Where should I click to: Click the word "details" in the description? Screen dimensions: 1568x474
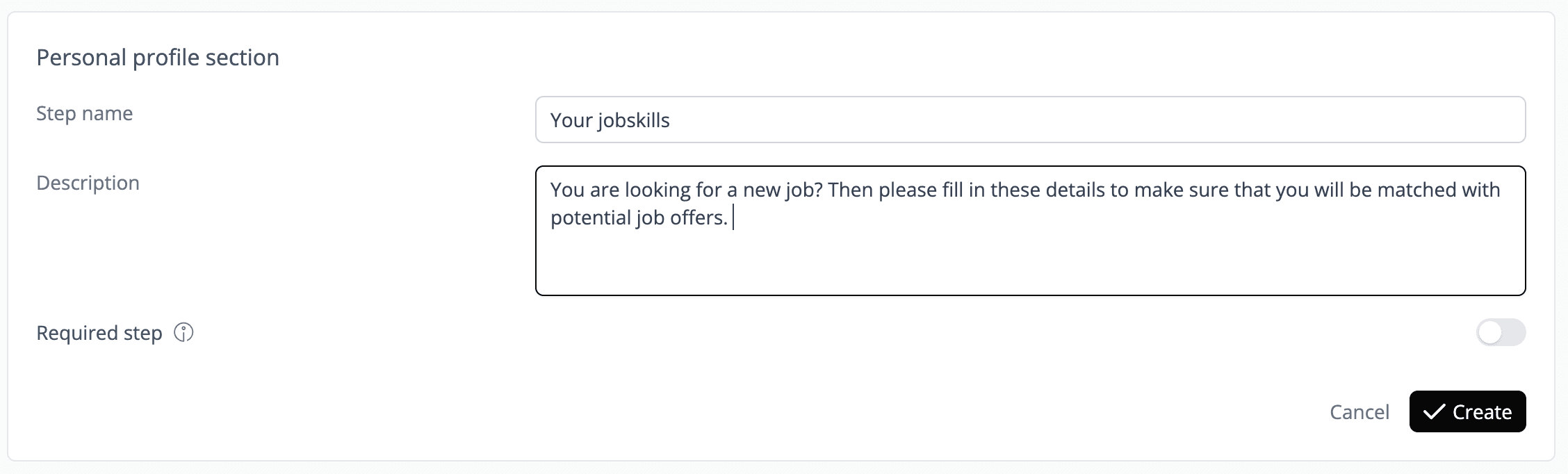1075,190
